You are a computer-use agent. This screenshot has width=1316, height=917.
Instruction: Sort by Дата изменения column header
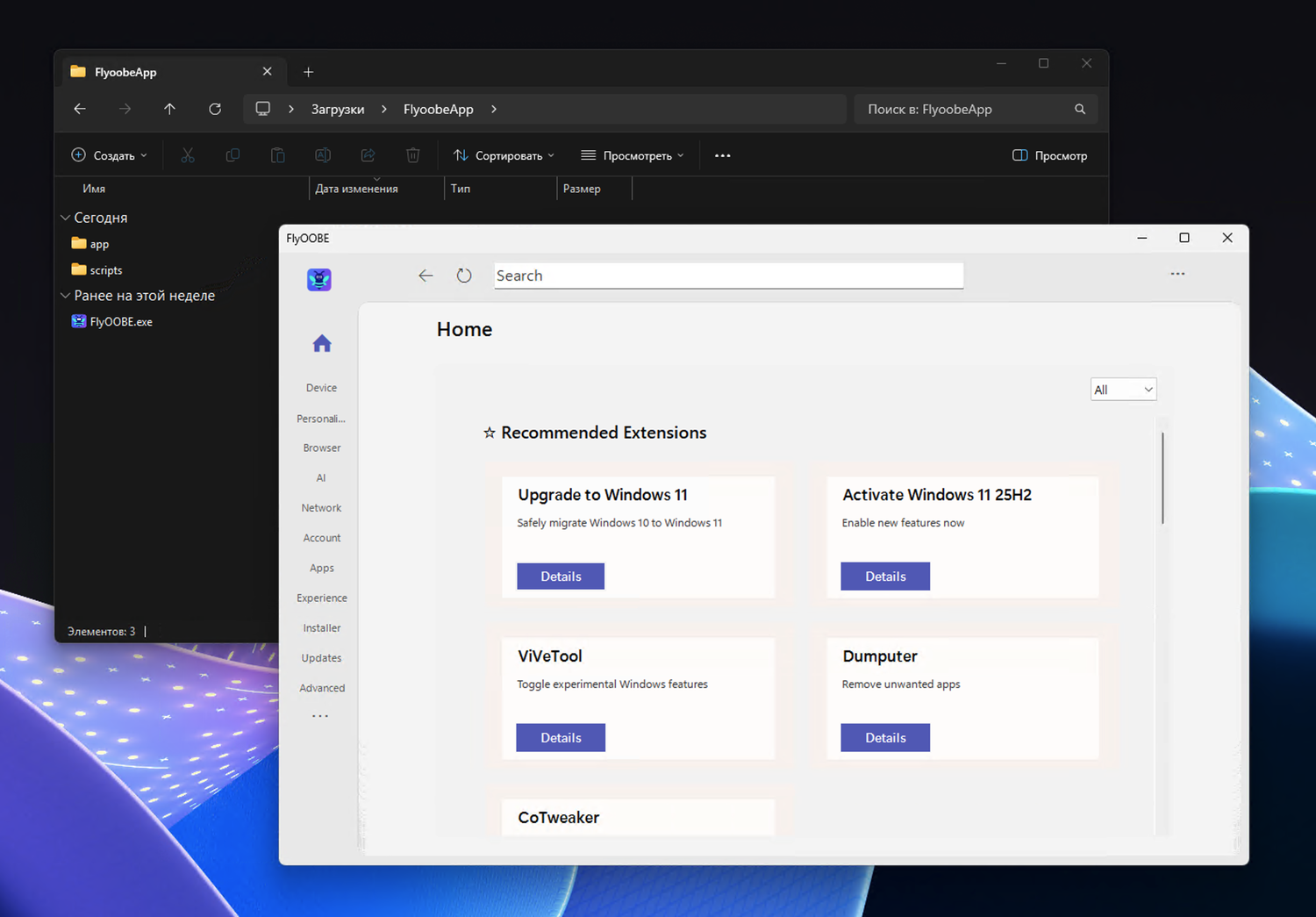[356, 189]
